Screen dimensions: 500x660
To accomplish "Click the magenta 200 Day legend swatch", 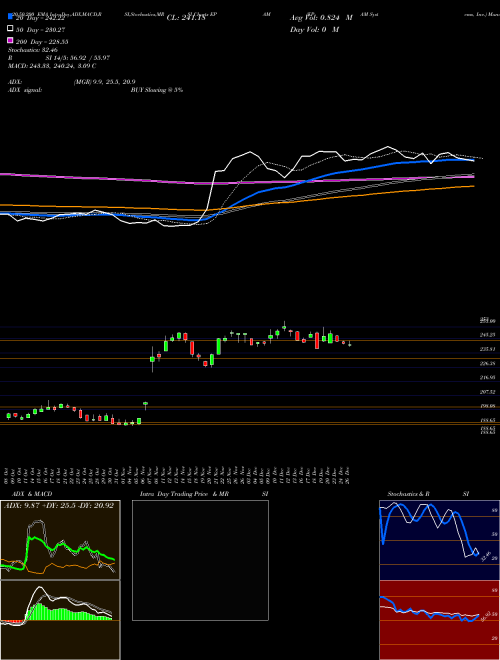I will pyautogui.click(x=11, y=40).
